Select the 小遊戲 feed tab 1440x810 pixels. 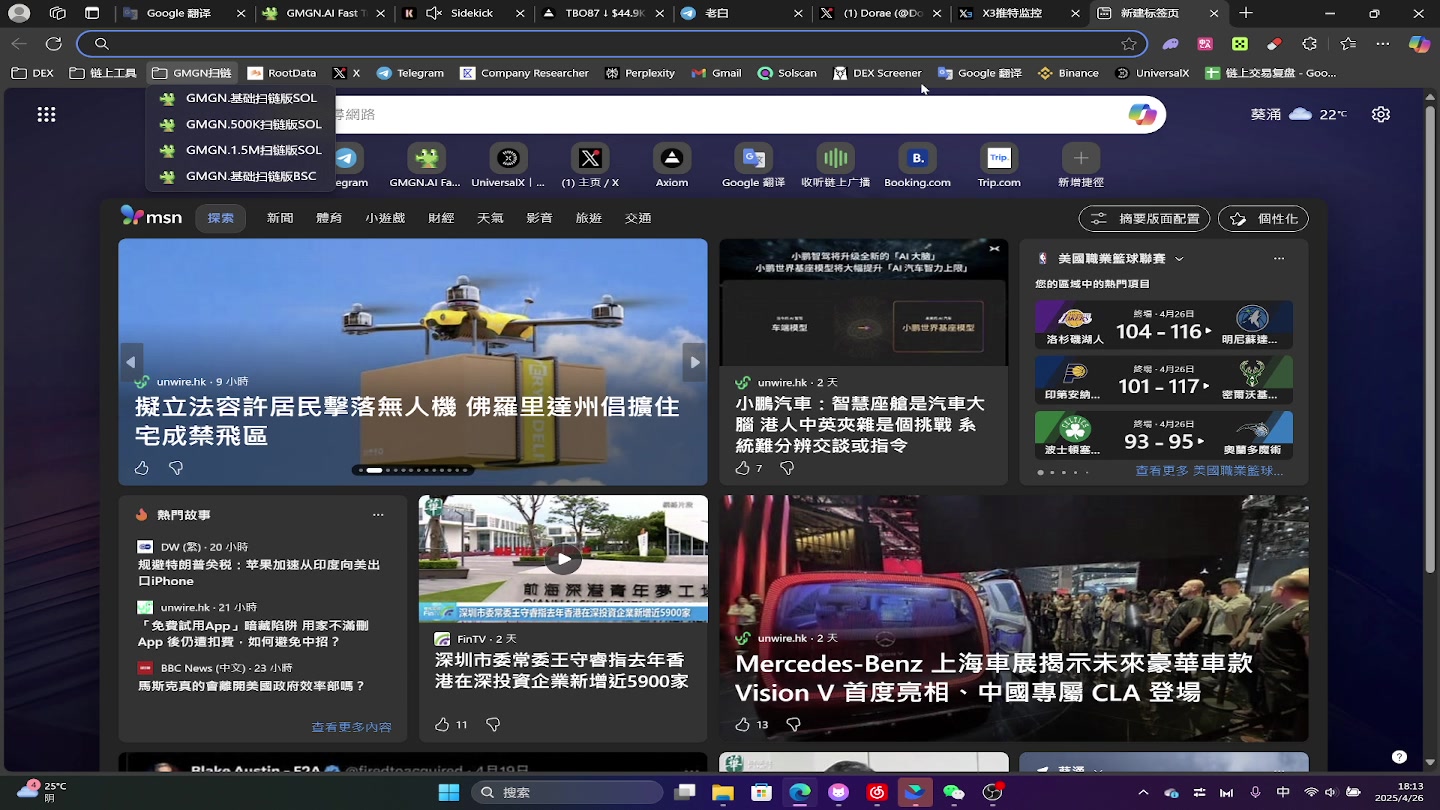[385, 218]
